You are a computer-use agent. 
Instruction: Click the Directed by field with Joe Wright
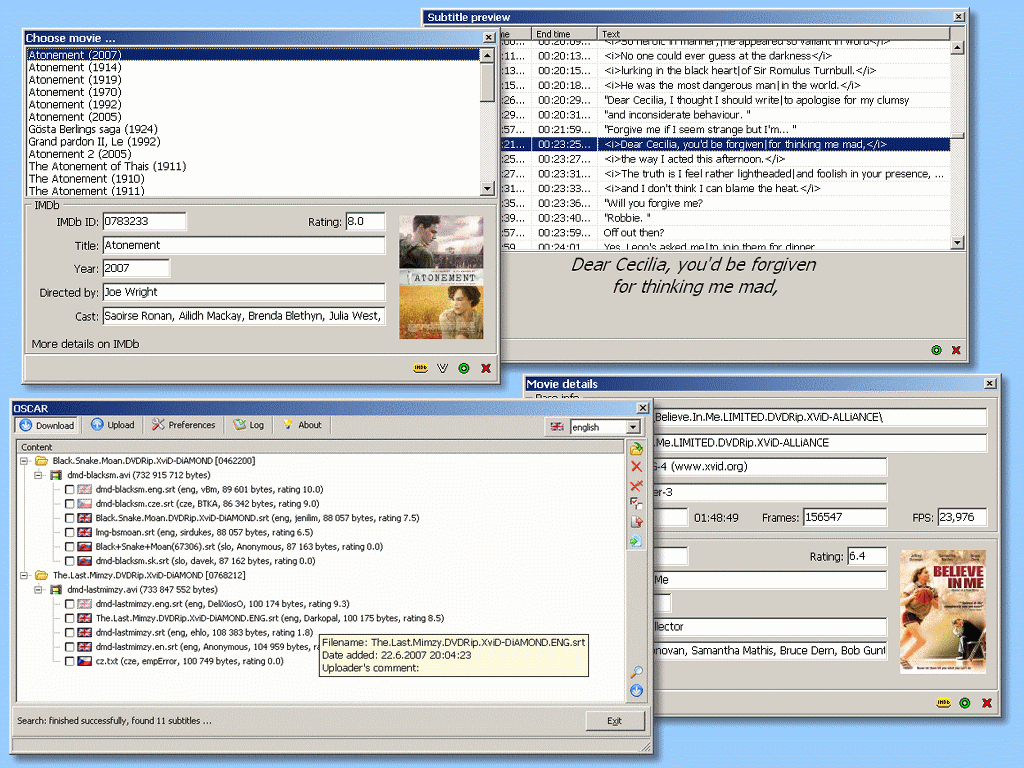[x=244, y=292]
